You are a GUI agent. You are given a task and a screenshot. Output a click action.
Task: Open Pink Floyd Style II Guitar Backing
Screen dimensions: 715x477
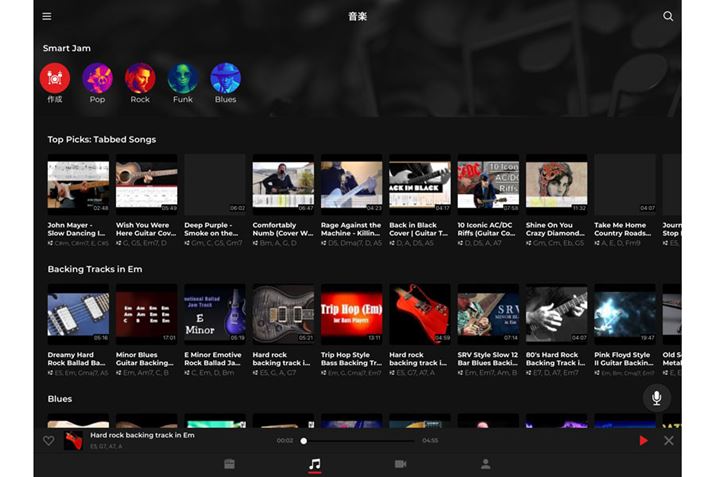625,330
